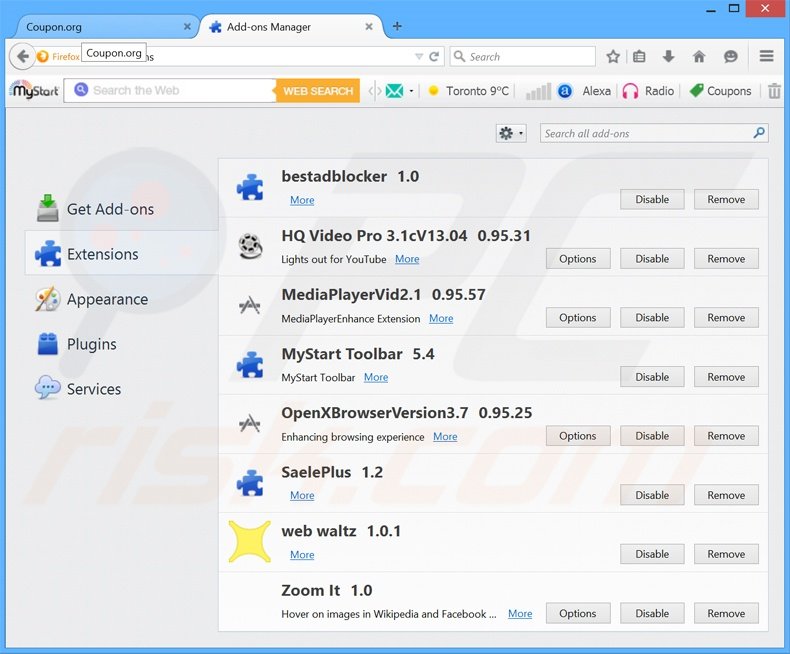The width and height of the screenshot is (790, 654).
Task: Open the Appearance category
Action: pos(106,299)
